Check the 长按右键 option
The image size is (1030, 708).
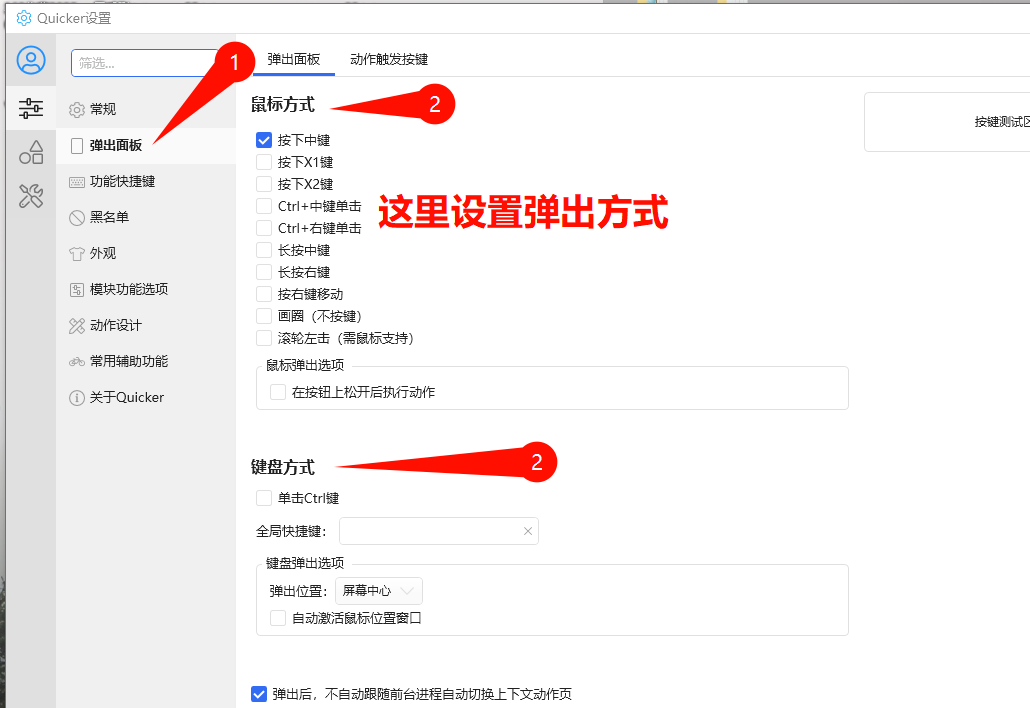(x=264, y=272)
